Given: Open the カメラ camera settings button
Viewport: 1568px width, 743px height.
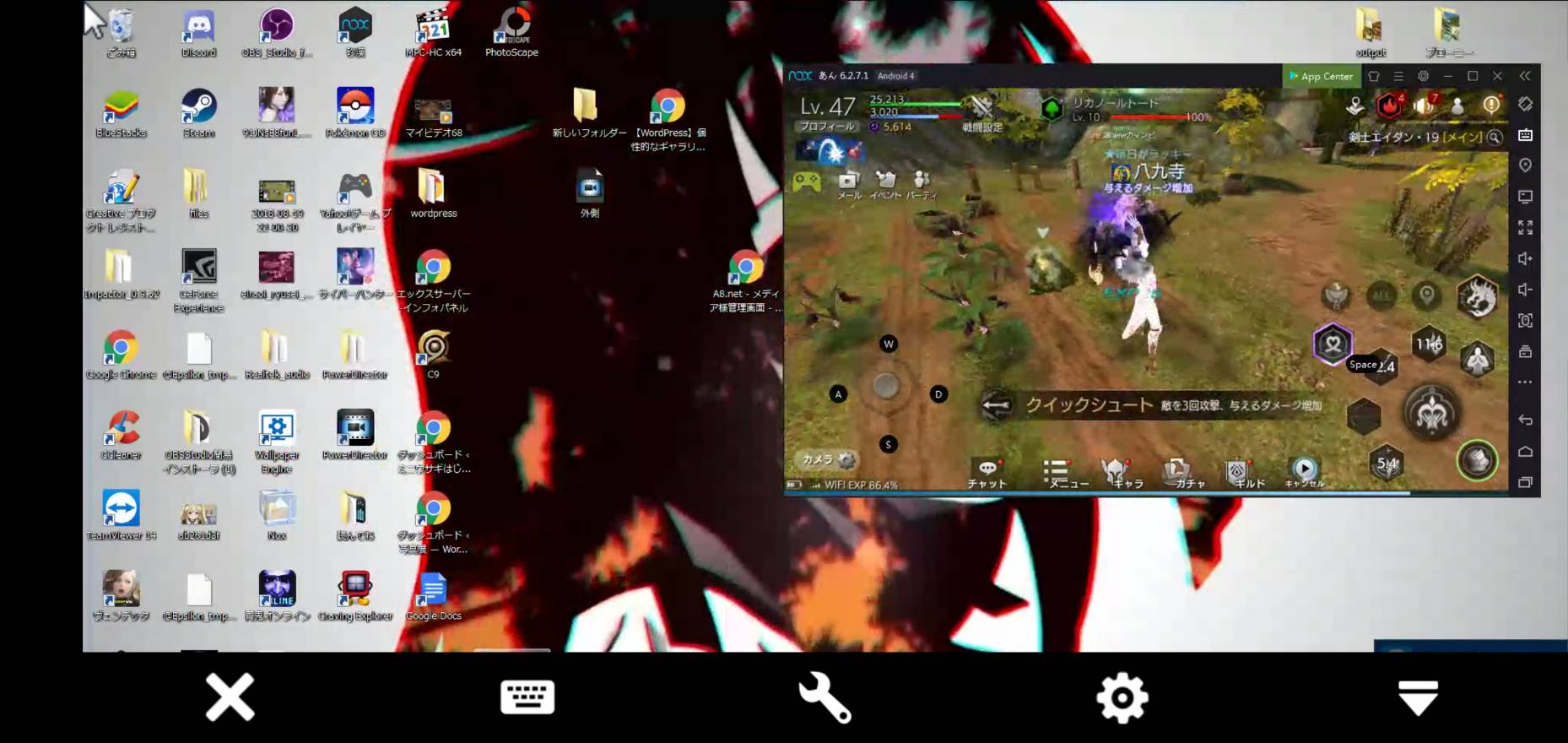Looking at the screenshot, I should (828, 459).
